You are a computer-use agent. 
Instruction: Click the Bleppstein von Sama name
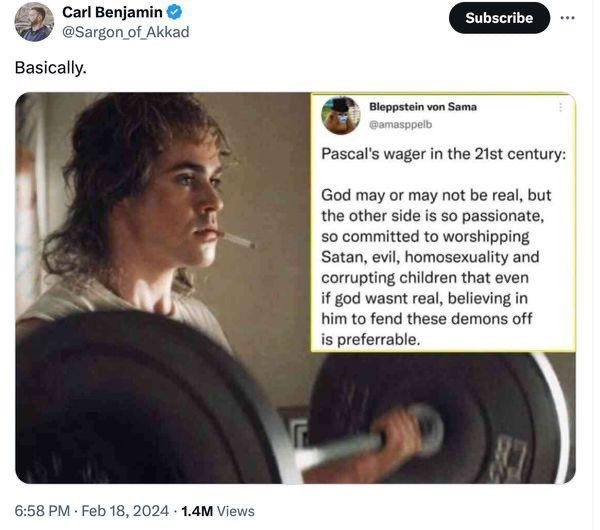(x=423, y=107)
